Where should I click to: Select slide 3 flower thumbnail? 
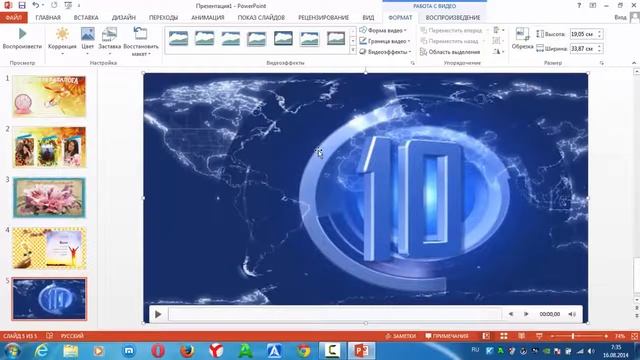(x=49, y=198)
